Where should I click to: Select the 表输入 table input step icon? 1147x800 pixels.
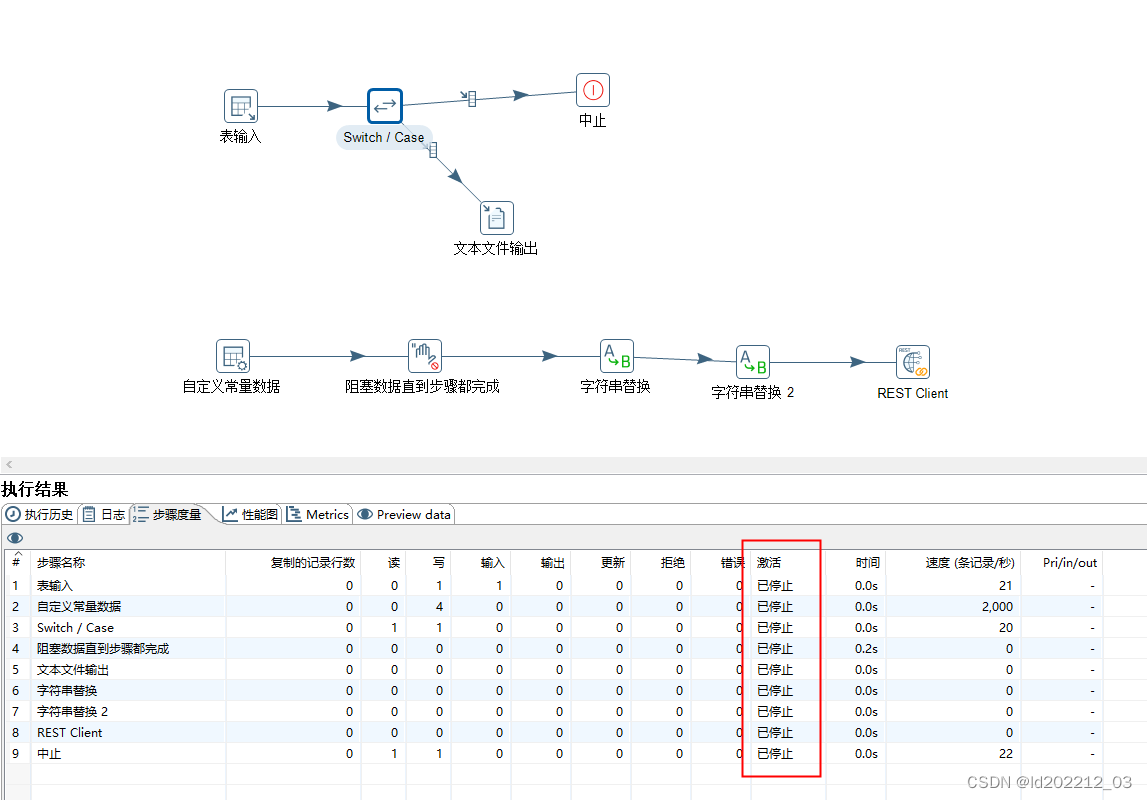coord(241,106)
